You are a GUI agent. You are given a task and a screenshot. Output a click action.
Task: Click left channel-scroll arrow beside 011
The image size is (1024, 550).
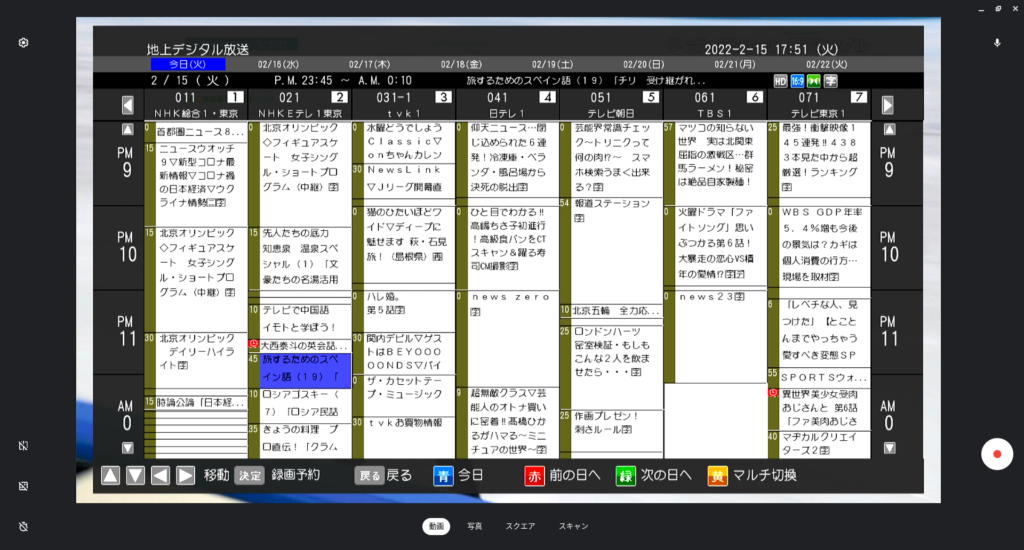coord(128,105)
